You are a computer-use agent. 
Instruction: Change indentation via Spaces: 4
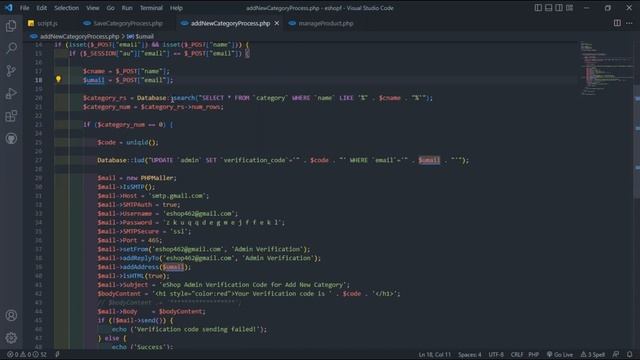click(x=470, y=354)
